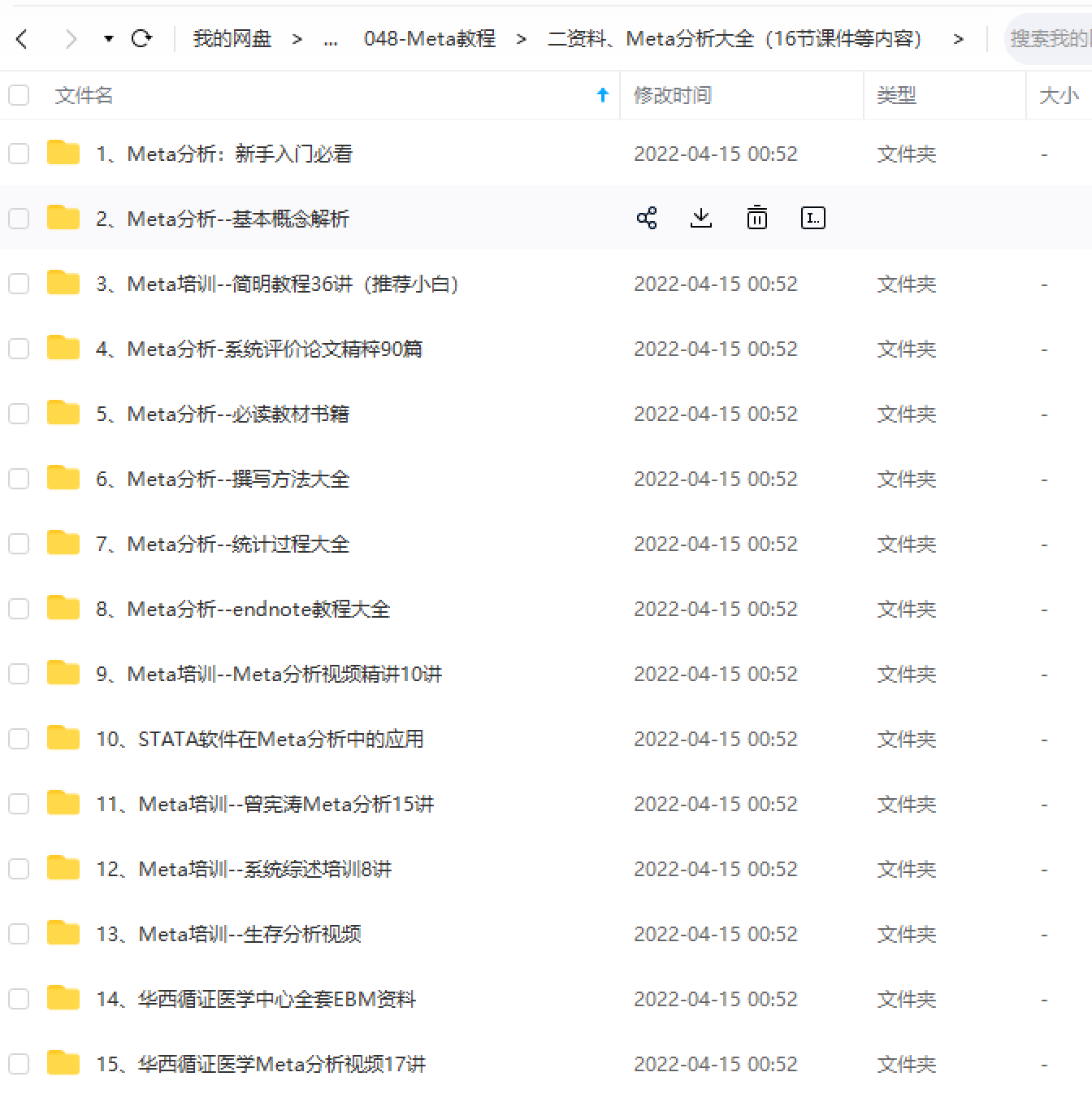1092x1094 pixels.
Task: Click folder icon of 12、Meta培训--系统综述培训8讲
Action: [63, 868]
